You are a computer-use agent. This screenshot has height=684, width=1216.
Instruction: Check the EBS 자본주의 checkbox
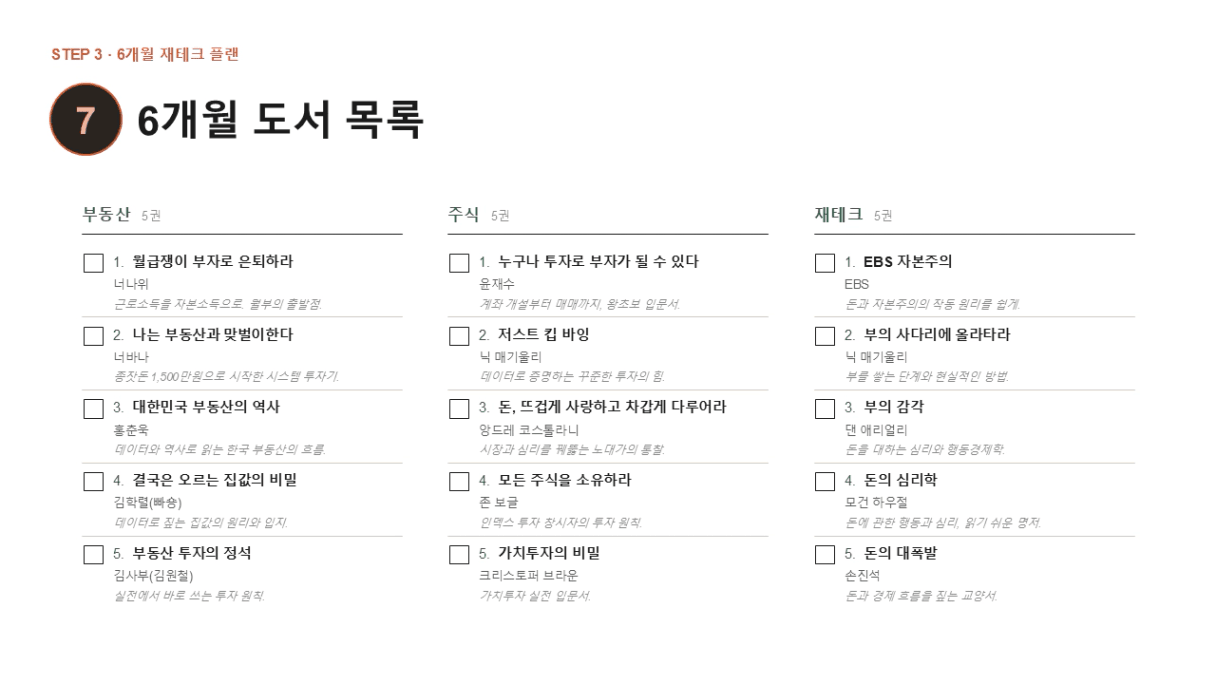[x=825, y=263]
